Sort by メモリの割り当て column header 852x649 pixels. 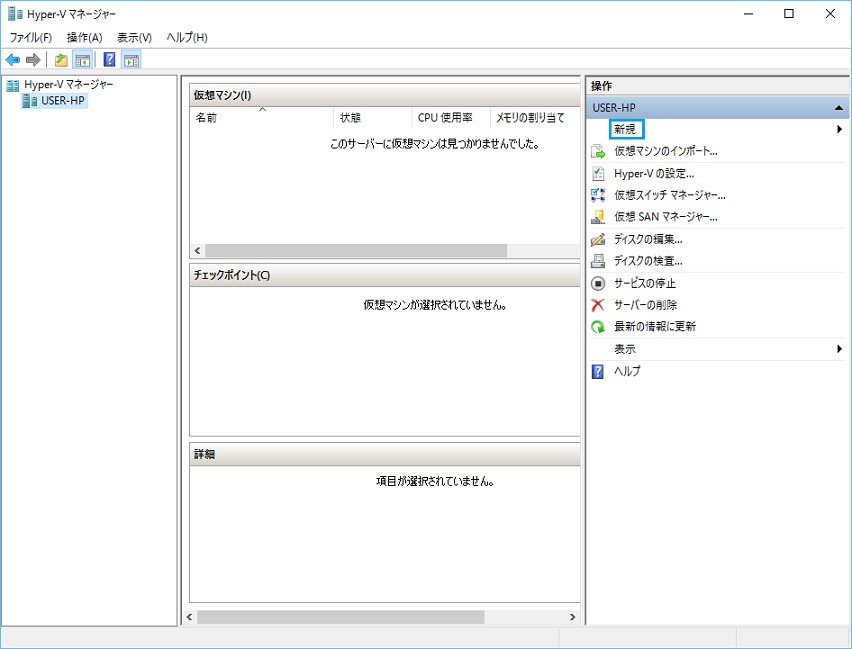(535, 117)
